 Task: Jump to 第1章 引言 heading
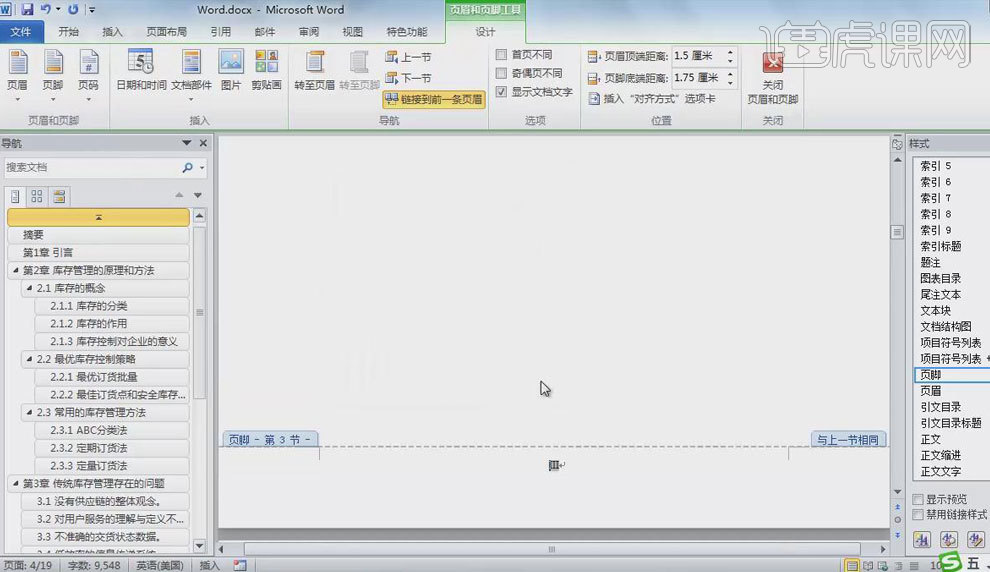[98, 253]
